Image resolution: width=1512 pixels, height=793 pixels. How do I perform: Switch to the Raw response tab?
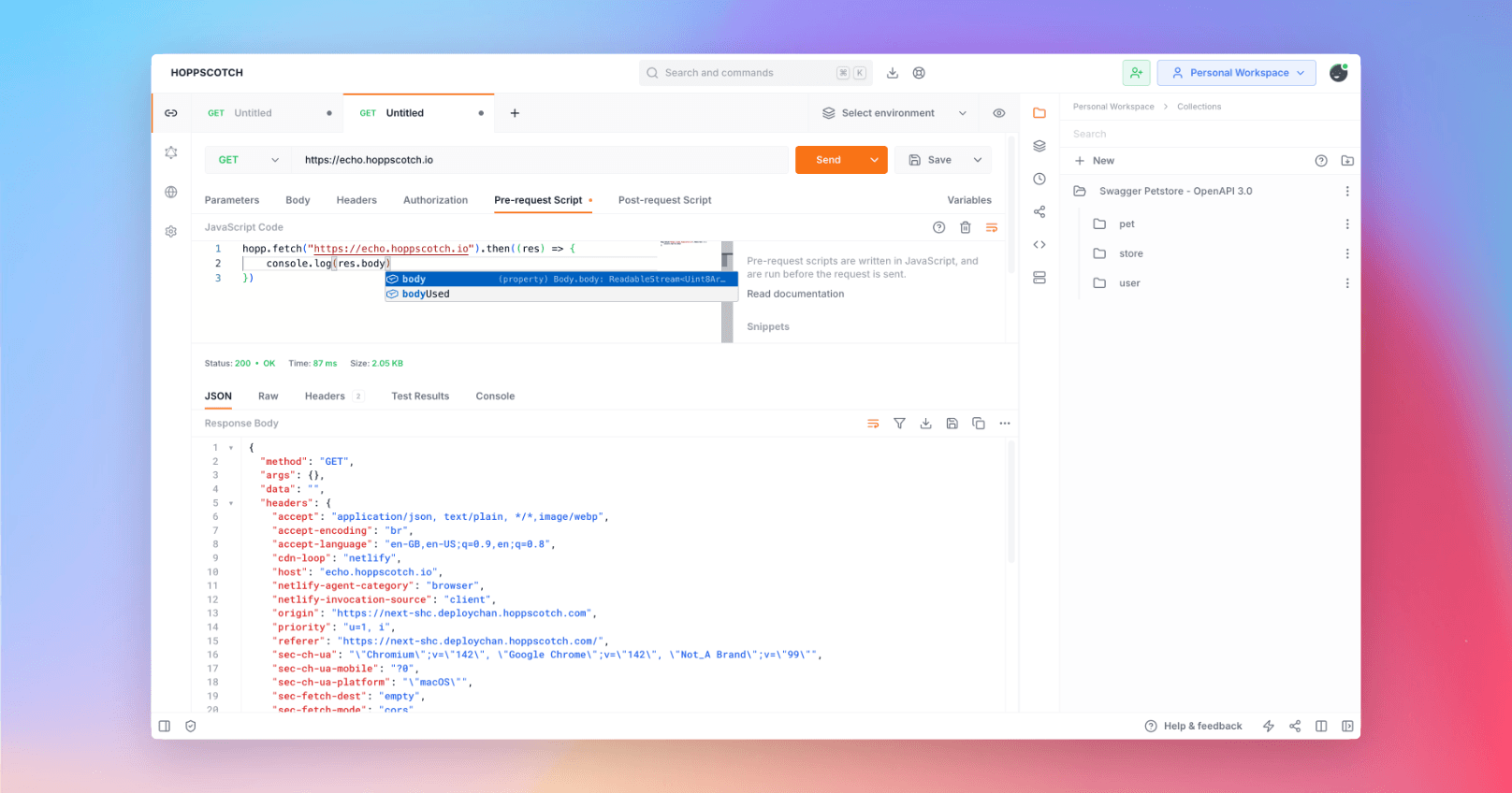pyautogui.click(x=269, y=396)
